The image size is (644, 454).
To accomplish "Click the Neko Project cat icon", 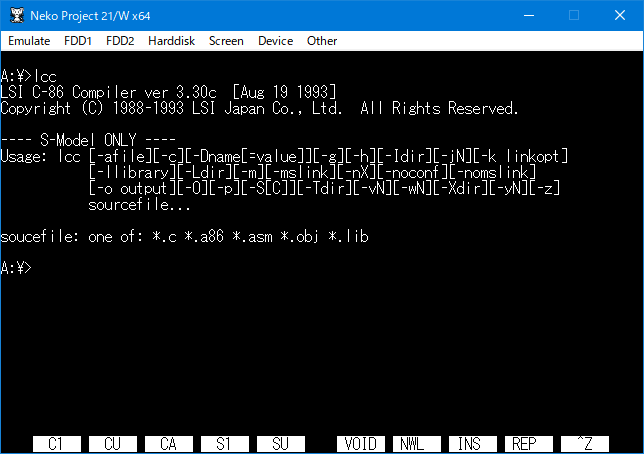I will tap(17, 15).
